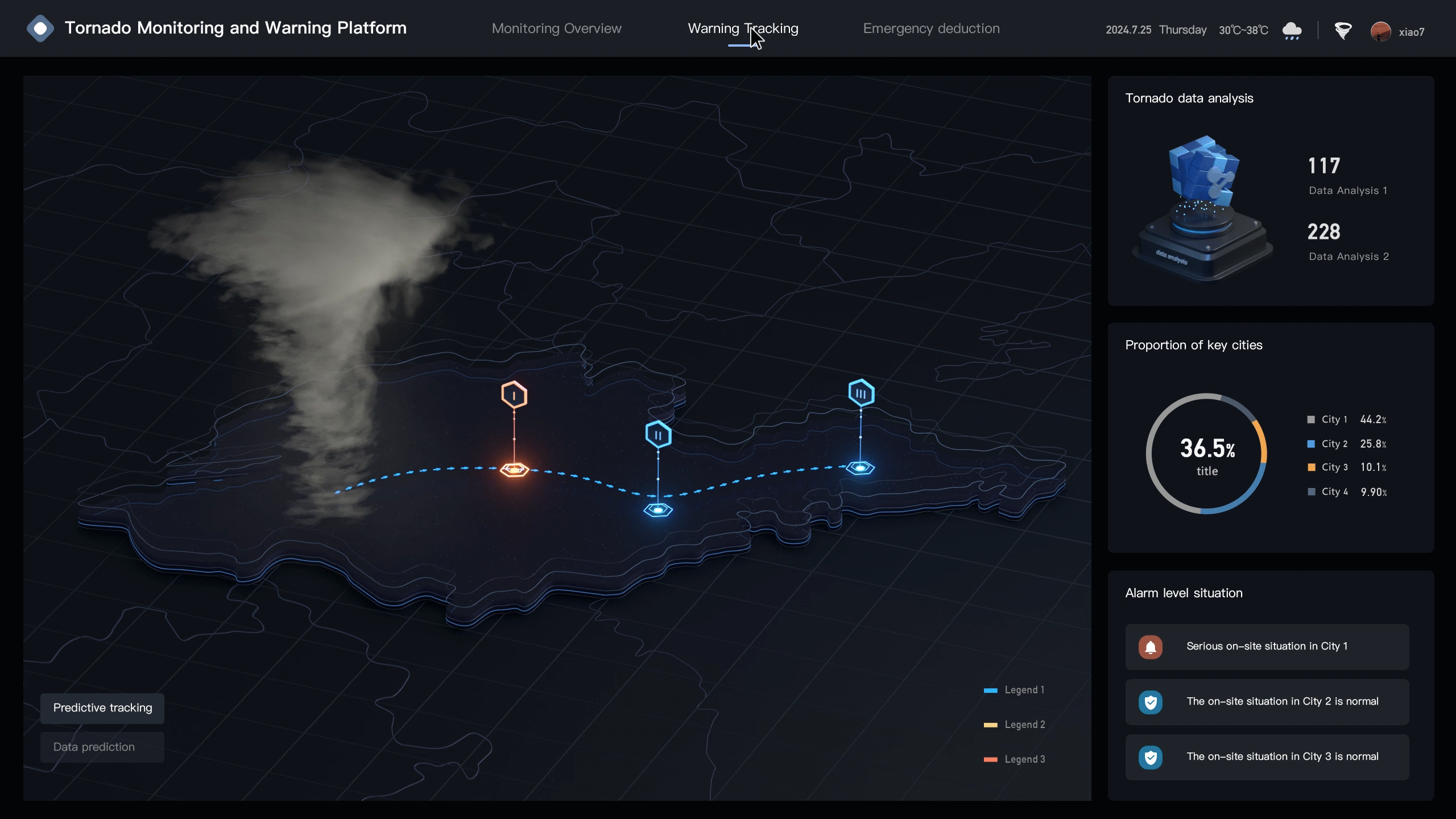Click blue base point under marker II
This screenshot has height=819, width=1456.
coord(658,510)
